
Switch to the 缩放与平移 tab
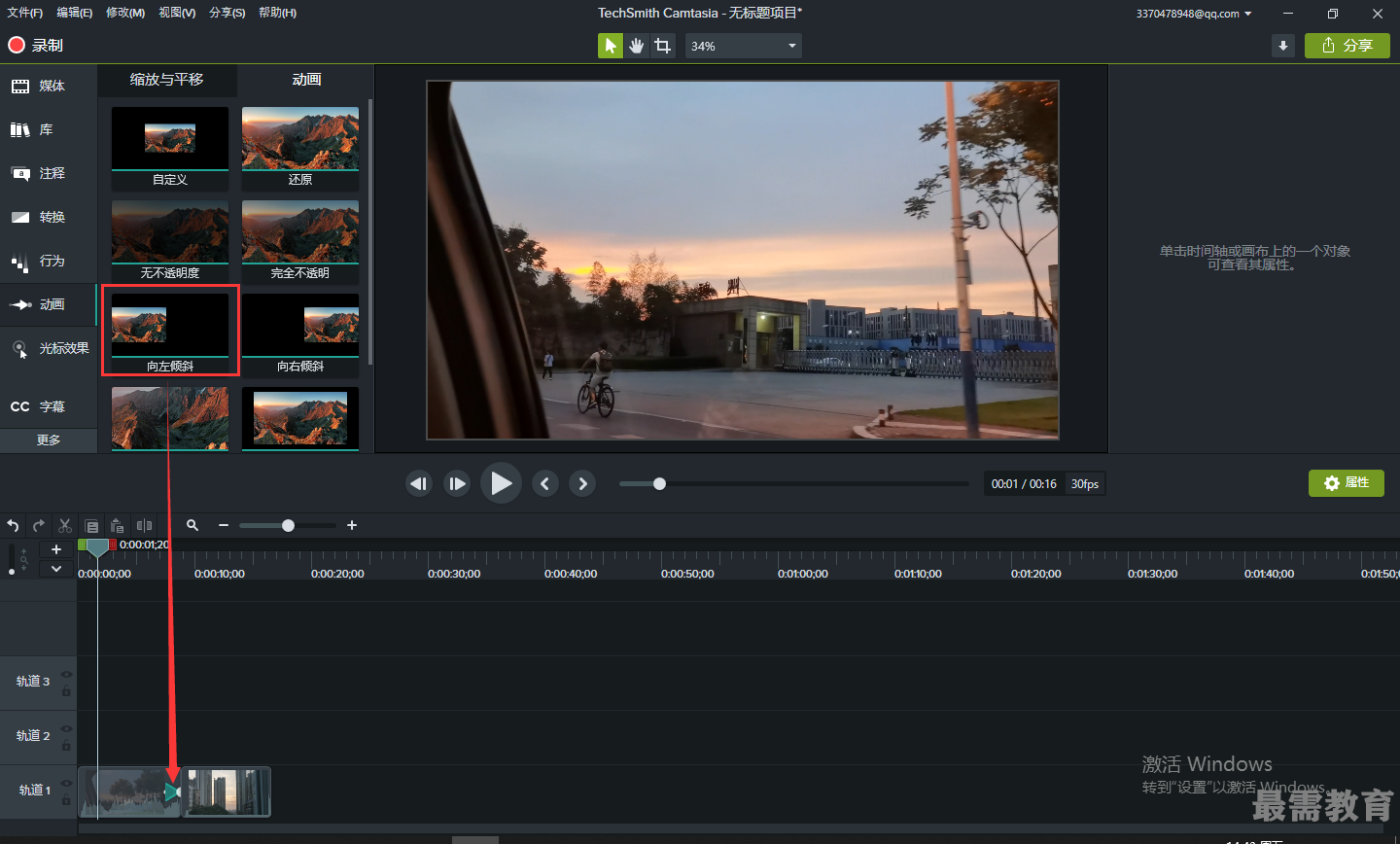pos(167,80)
